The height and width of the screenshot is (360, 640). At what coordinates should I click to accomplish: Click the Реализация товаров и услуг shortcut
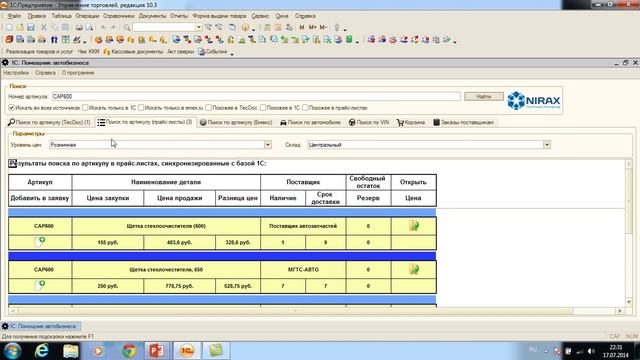pos(40,52)
